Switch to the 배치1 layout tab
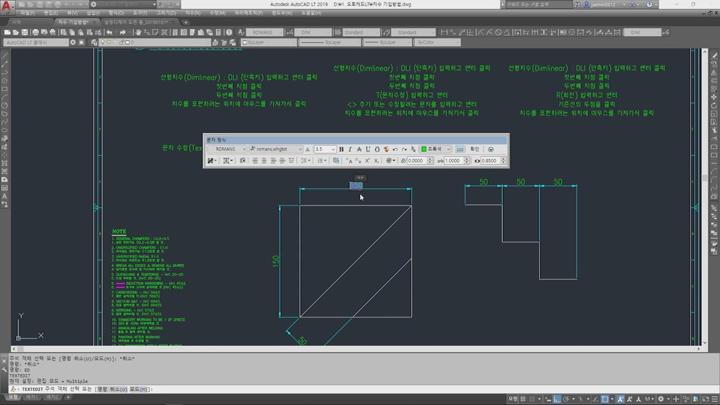This screenshot has width=720, height=405. (x=31, y=397)
